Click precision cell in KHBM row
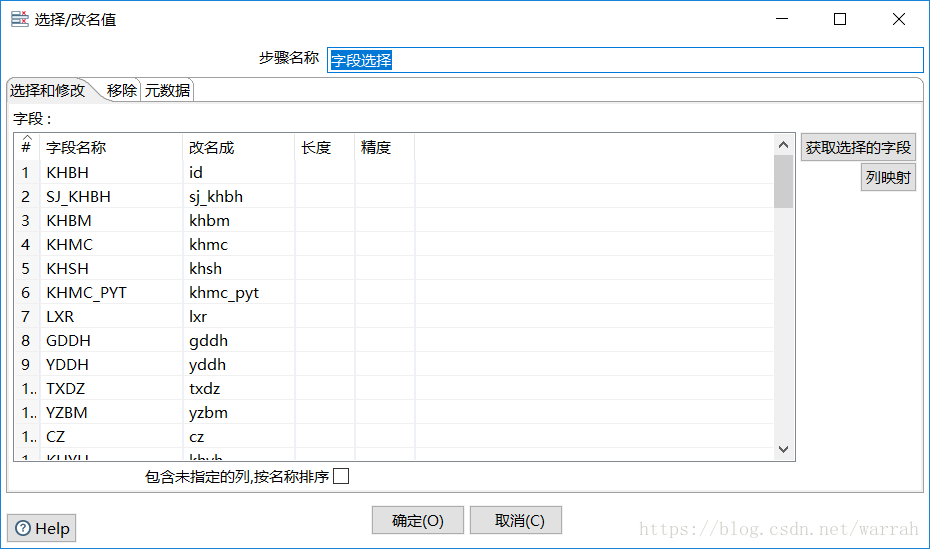Image resolution: width=930 pixels, height=549 pixels. (384, 220)
